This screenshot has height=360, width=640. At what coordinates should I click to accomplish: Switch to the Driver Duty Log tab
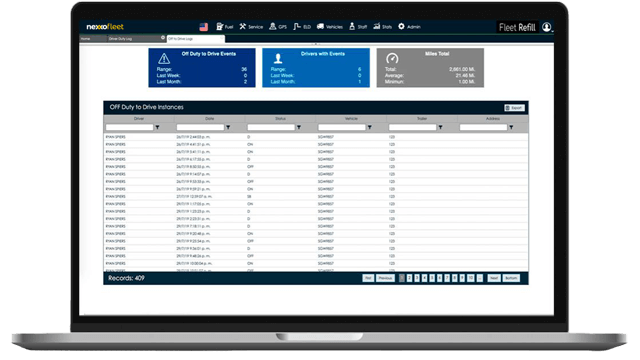coord(120,39)
